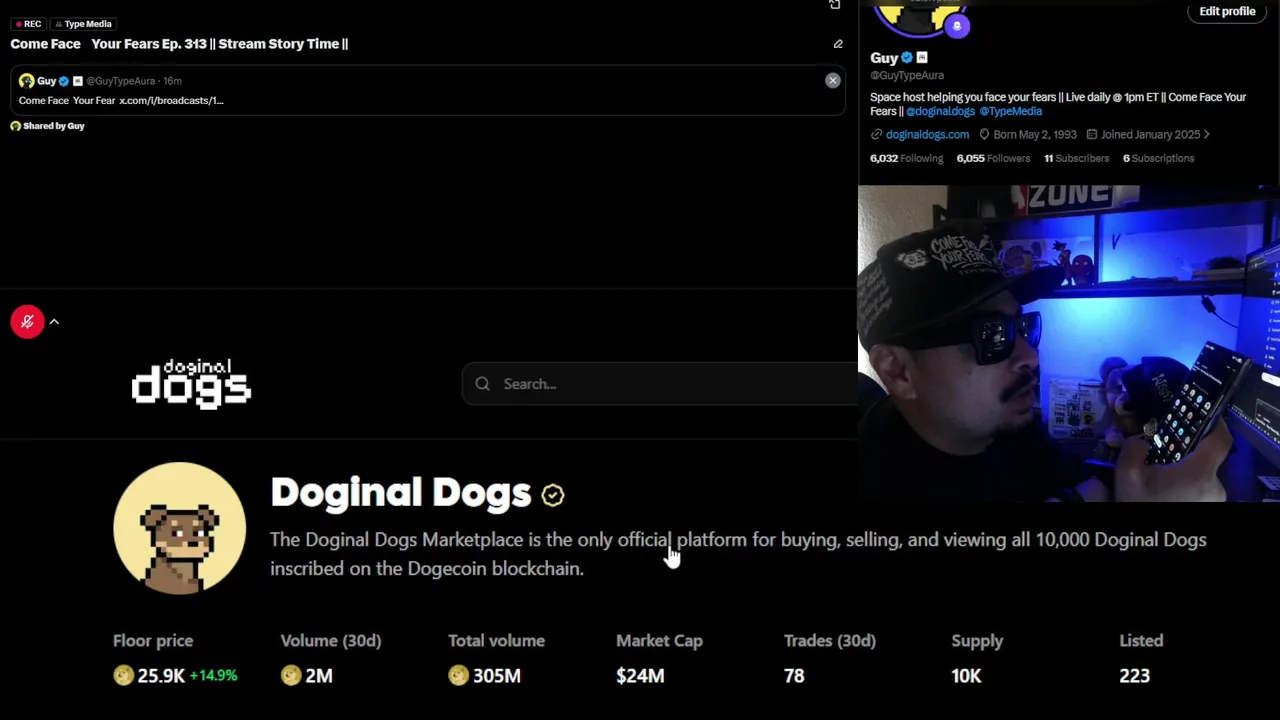The image size is (1280, 720).
Task: Click the red muted microphone button
Action: [27, 322]
